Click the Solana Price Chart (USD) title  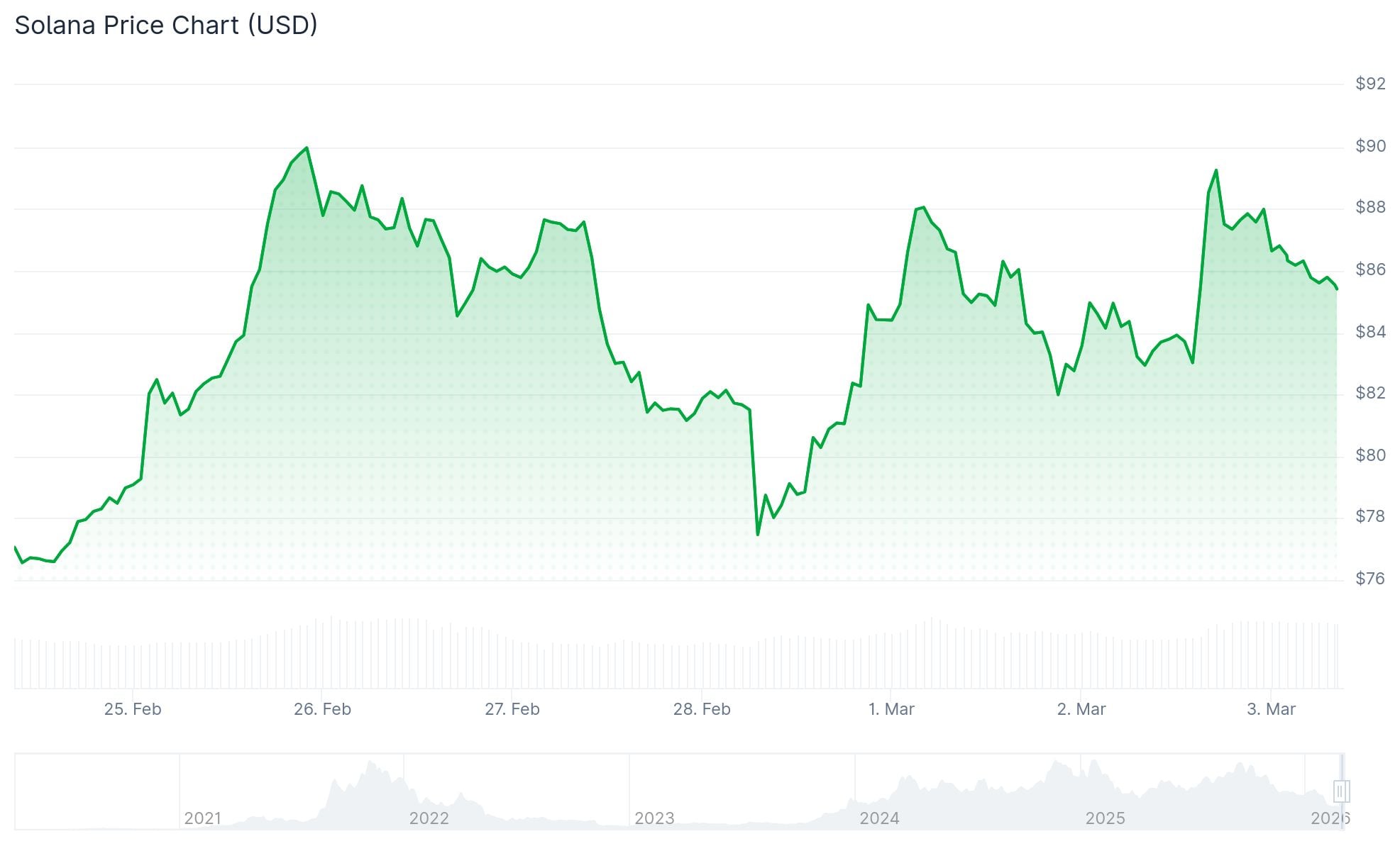point(166,26)
